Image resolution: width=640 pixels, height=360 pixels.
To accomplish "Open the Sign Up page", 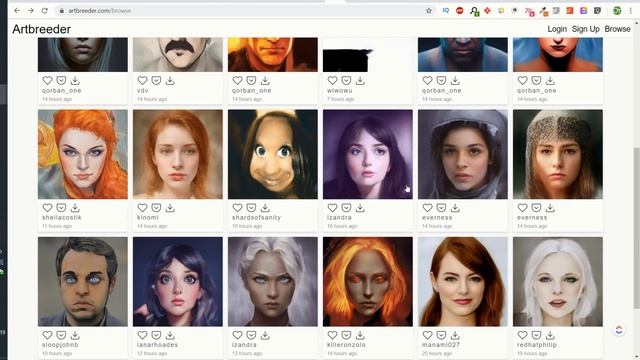I will (586, 29).
